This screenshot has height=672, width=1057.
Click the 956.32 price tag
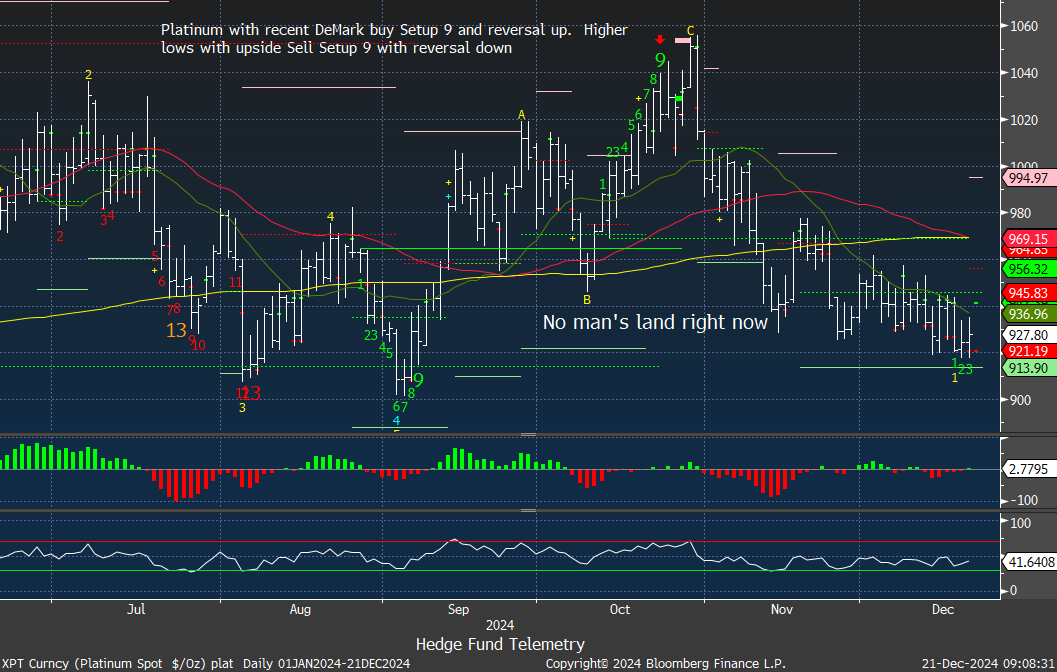coord(1027,269)
